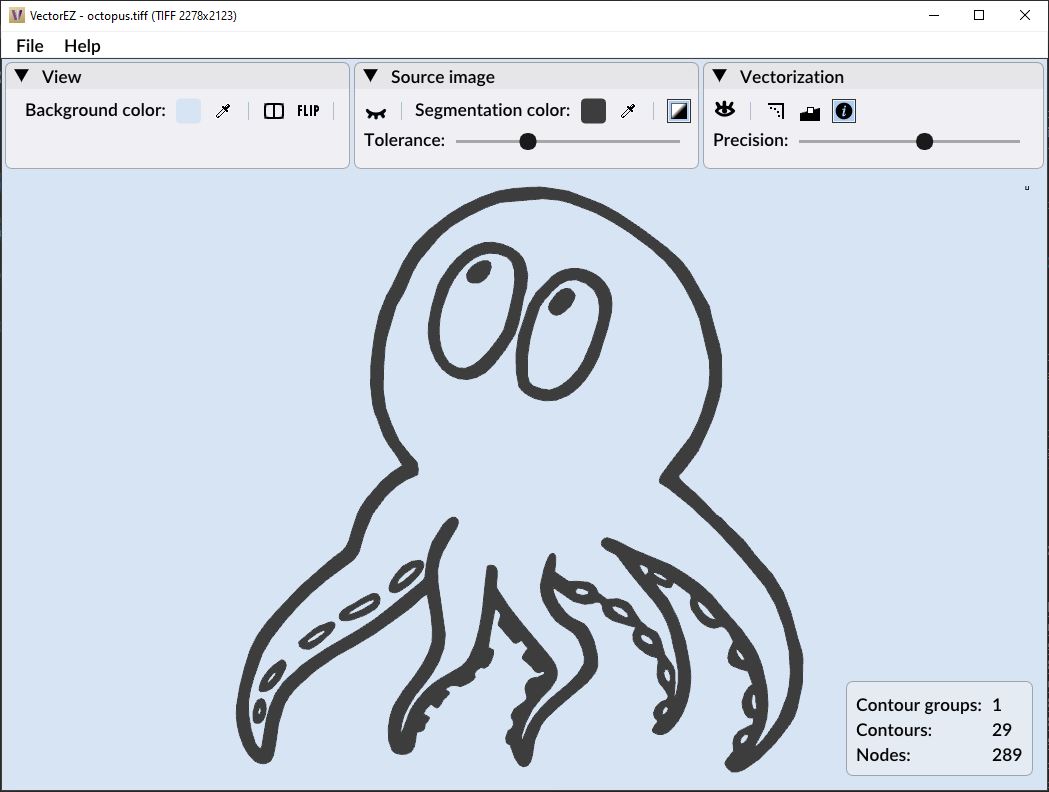Open the Help menu
Screen dimensions: 1049x792
[x=82, y=45]
